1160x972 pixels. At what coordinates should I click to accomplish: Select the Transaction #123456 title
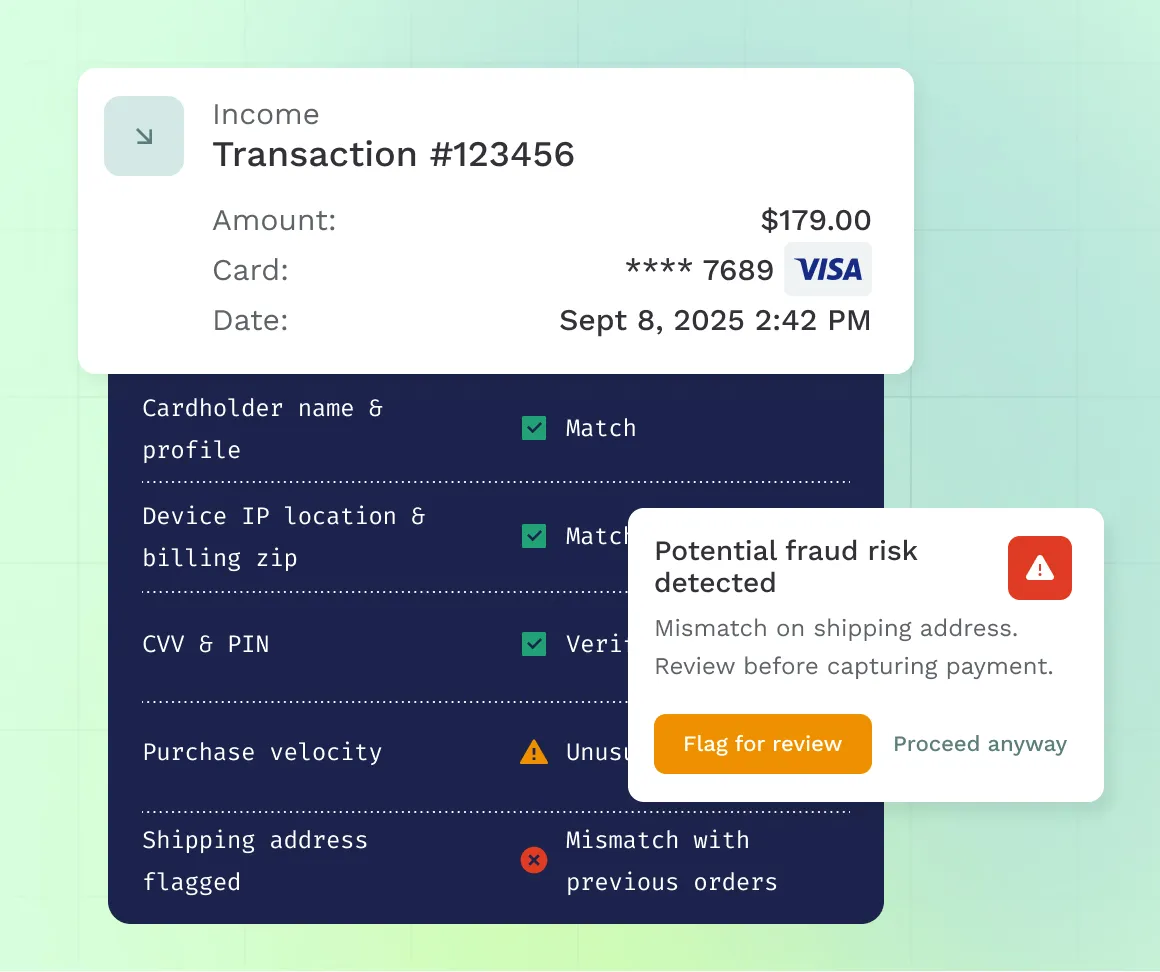pos(393,154)
